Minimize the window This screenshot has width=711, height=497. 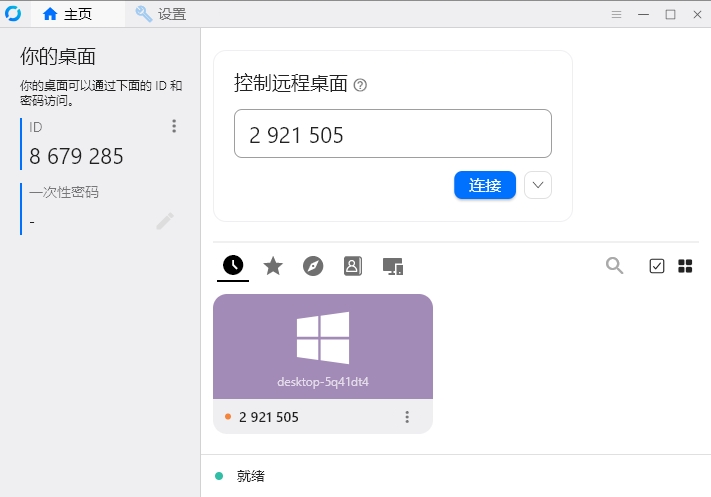643,15
